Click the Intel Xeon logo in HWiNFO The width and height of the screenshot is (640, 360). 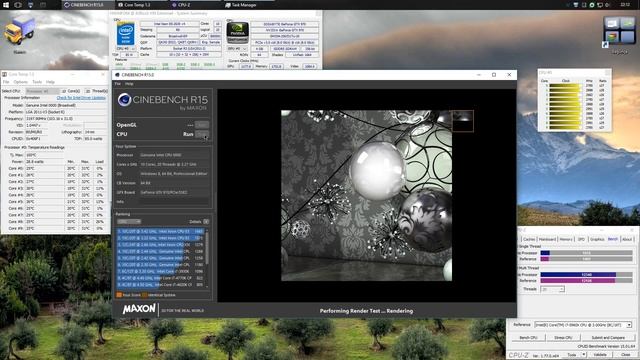click(125, 33)
